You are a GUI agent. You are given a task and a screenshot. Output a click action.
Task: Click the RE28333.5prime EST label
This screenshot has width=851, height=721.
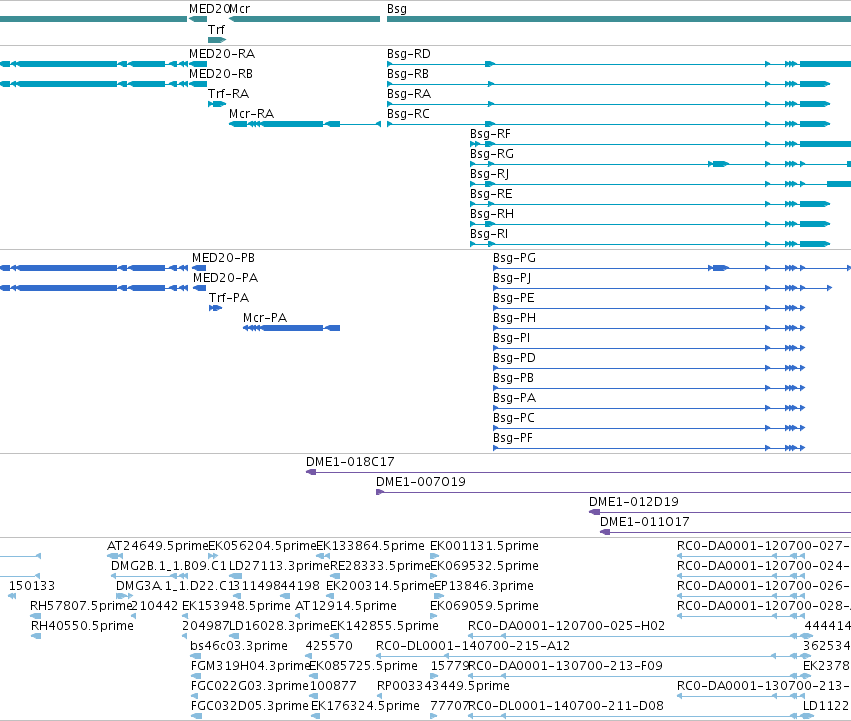[380, 566]
